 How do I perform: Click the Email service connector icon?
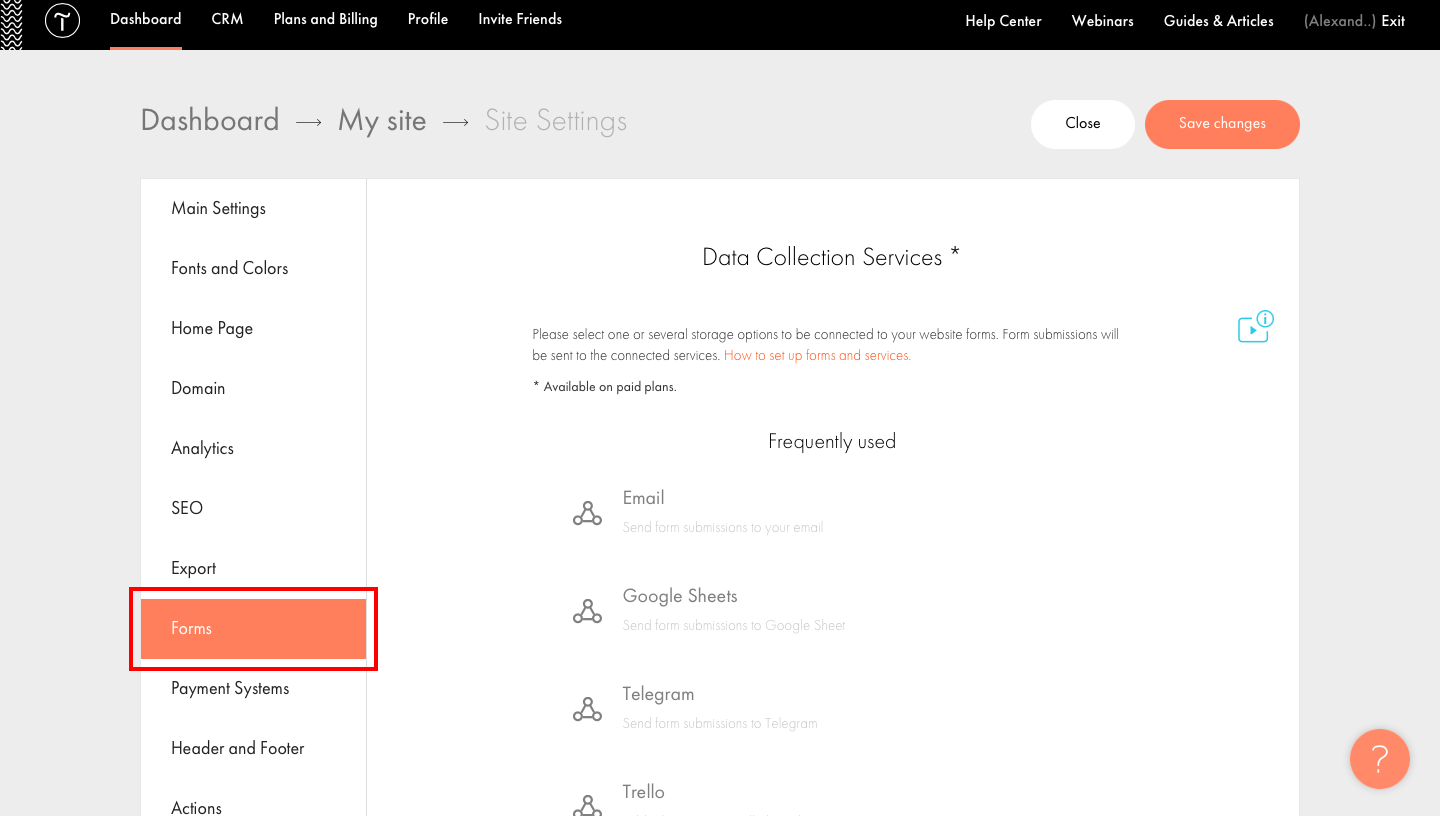[587, 513]
